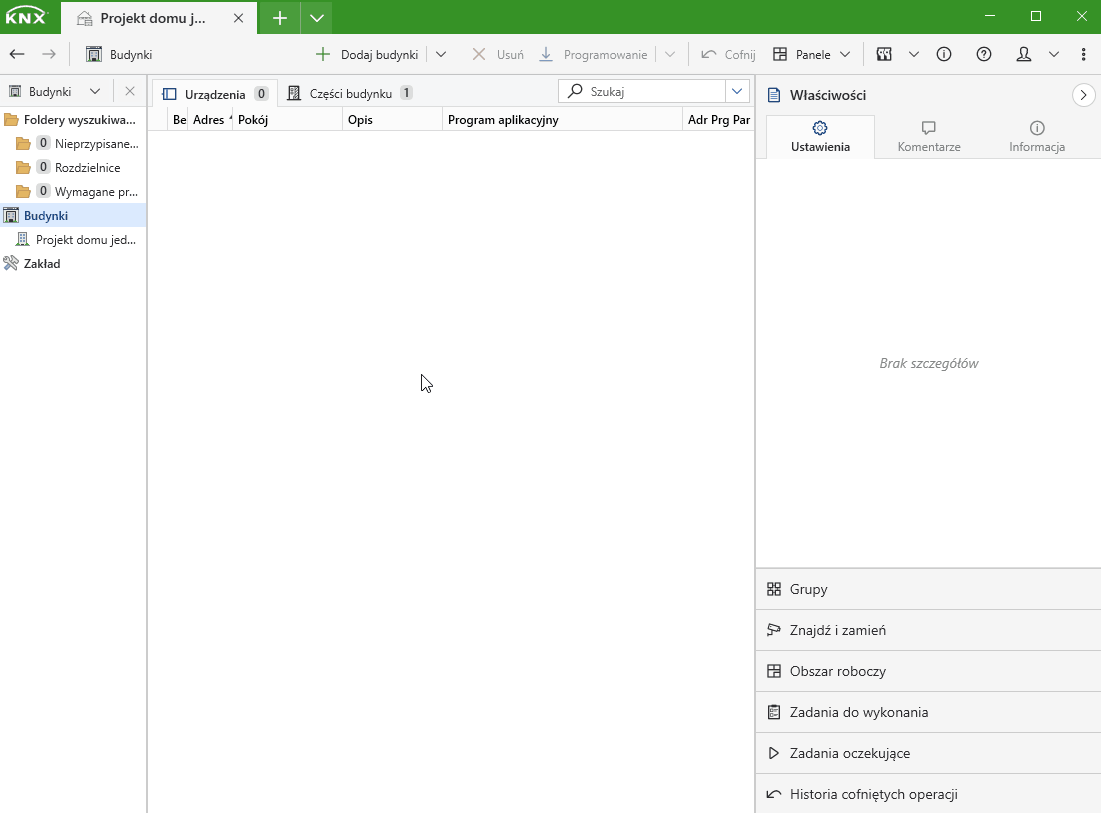Open the search filter dropdown arrow

coord(738,92)
